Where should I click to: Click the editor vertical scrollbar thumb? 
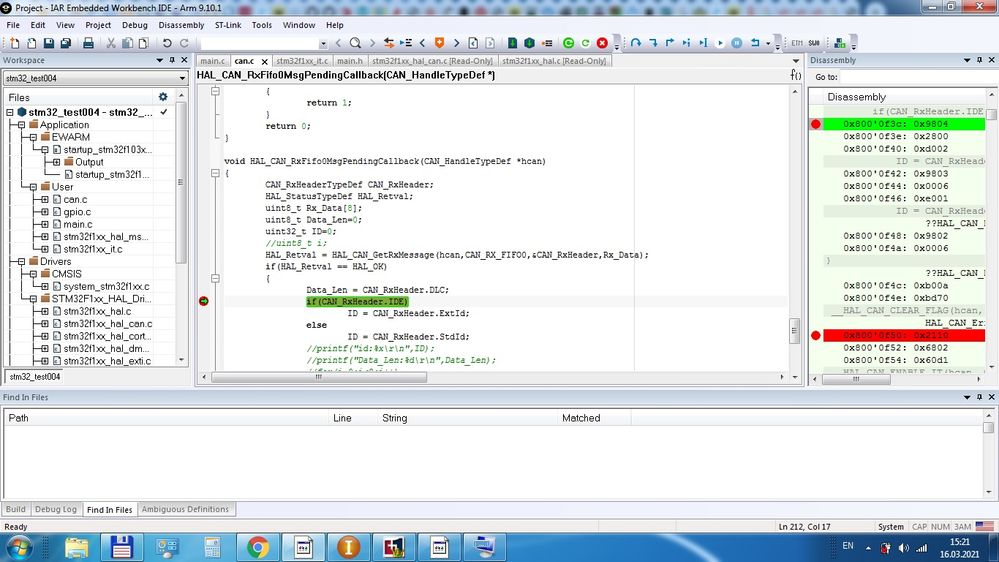794,330
